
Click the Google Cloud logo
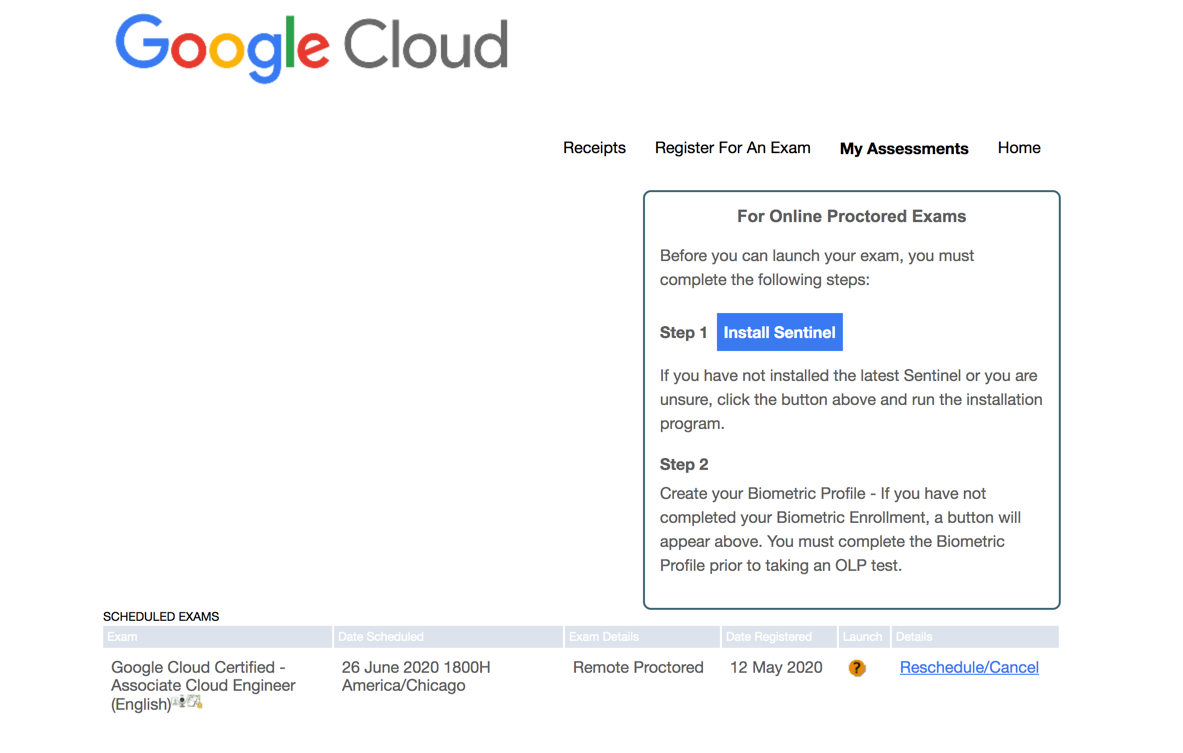click(312, 48)
